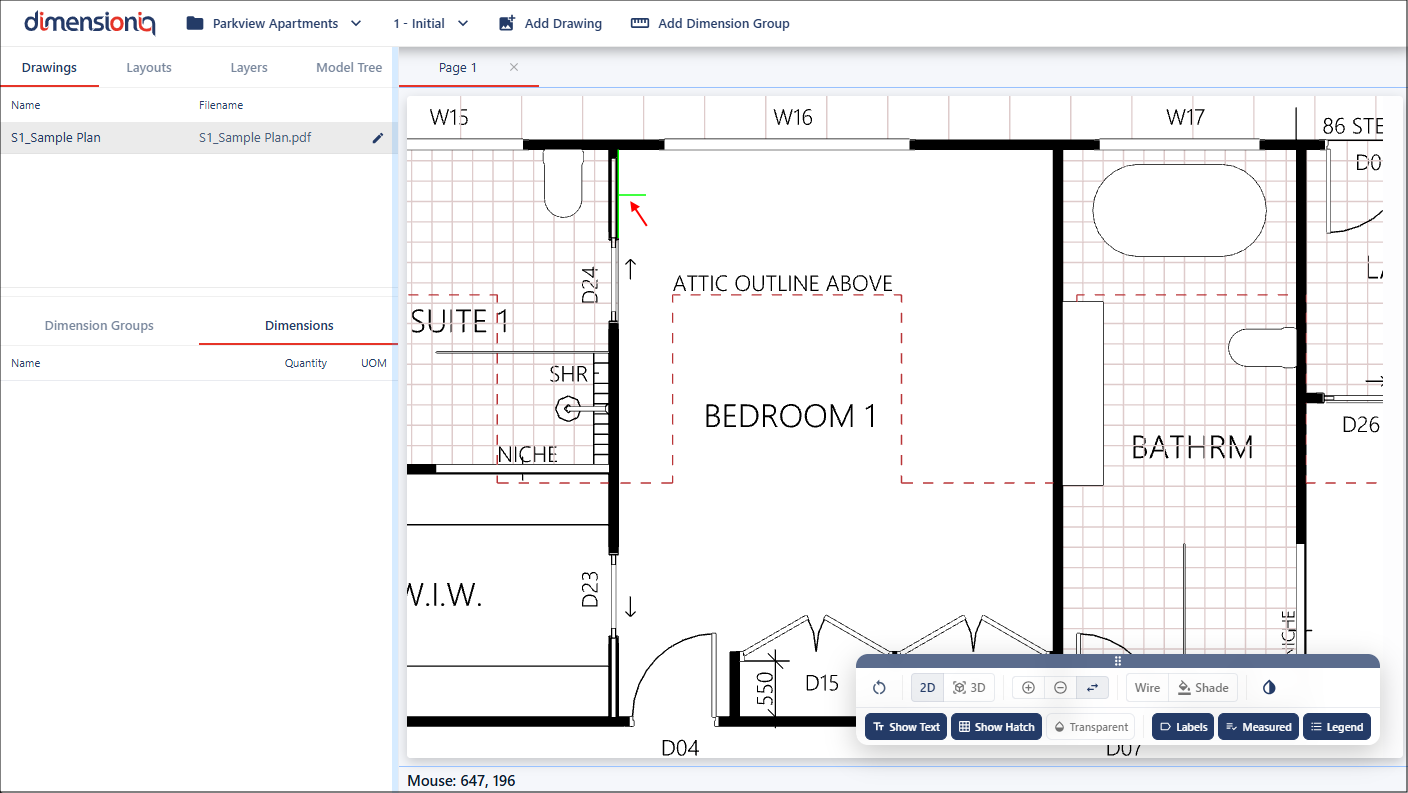Enable the Shade display mode
The width and height of the screenshot is (1408, 793).
coord(1203,688)
